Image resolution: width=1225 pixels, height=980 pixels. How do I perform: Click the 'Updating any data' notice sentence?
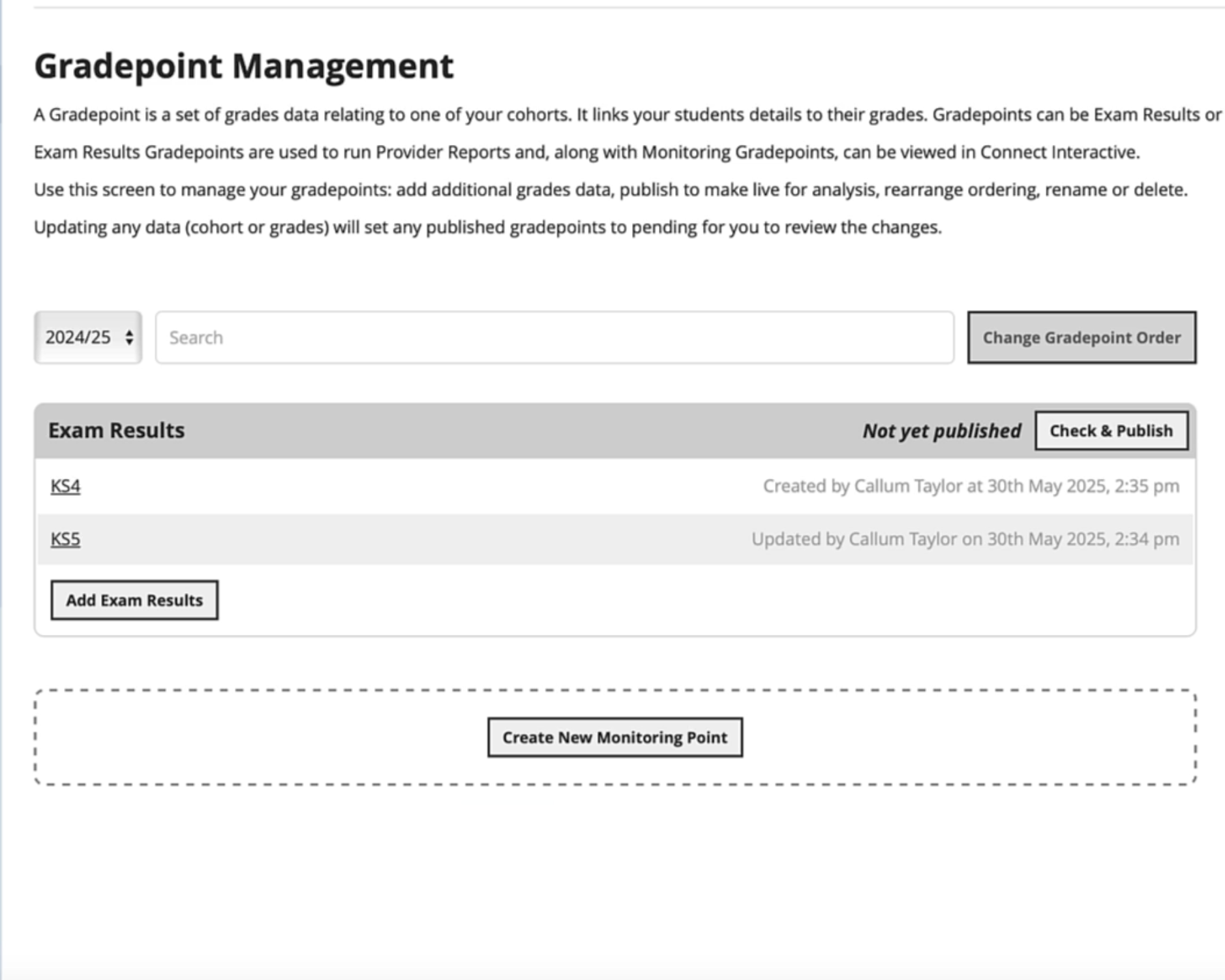tap(488, 227)
